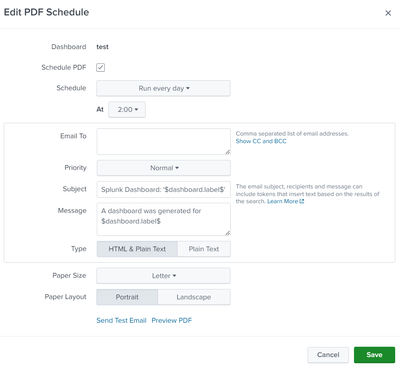Select HTML & Plain Text email type
The width and height of the screenshot is (400, 369).
[x=137, y=249]
